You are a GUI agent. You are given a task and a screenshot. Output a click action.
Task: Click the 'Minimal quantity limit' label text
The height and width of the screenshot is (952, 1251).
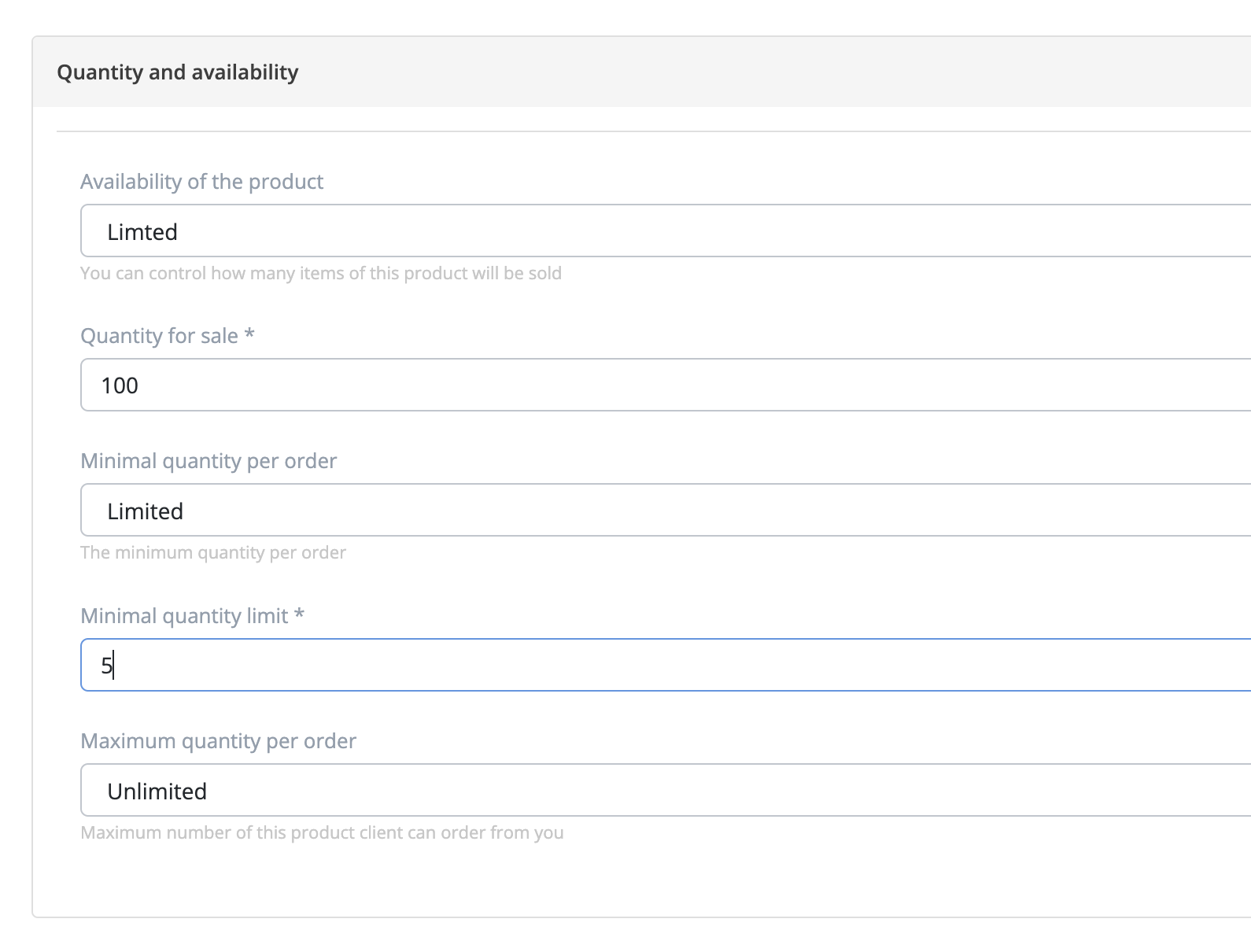tap(184, 616)
